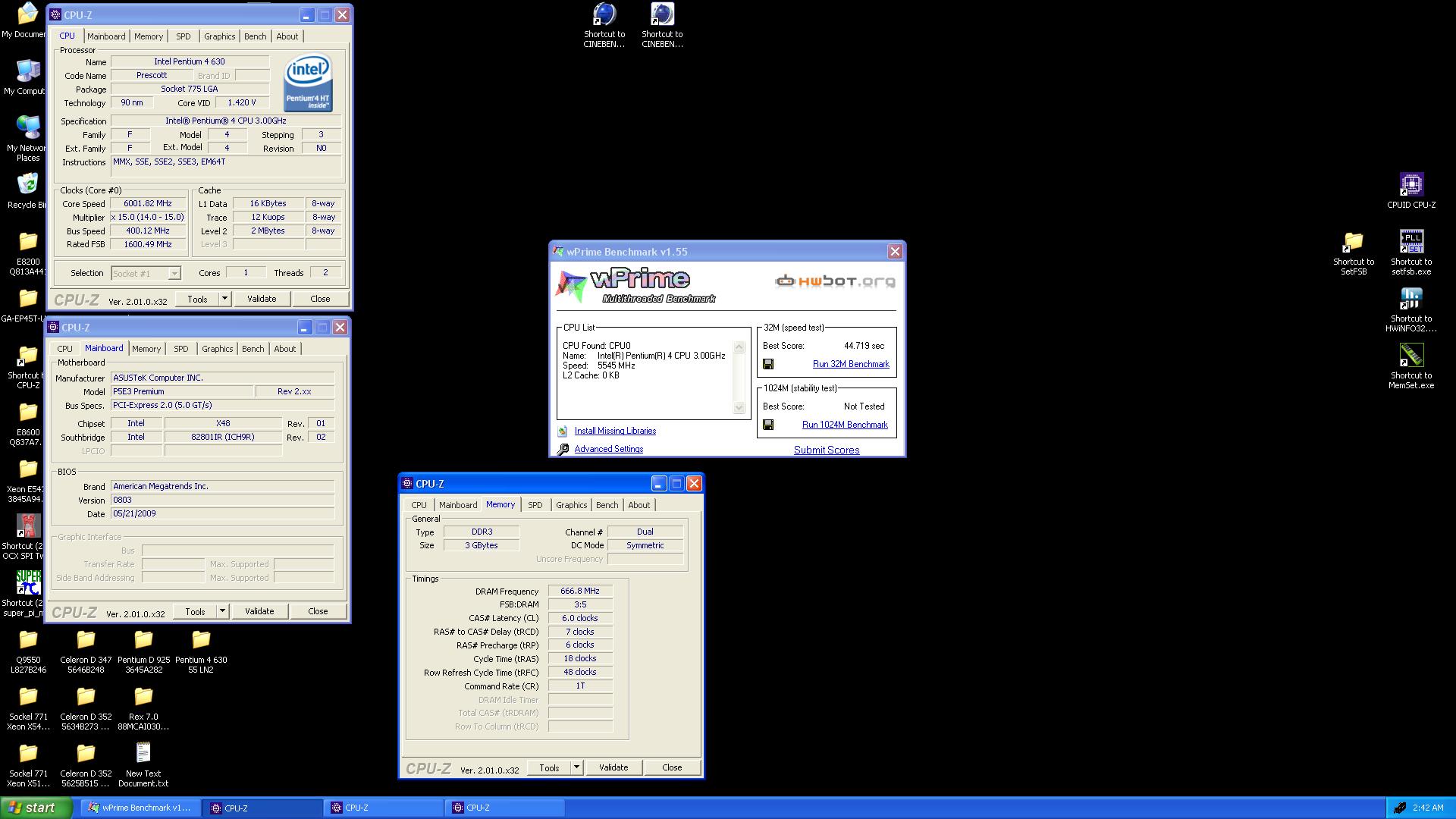Open the My Documents desktop icon
The height and width of the screenshot is (819, 1456).
pos(28,14)
